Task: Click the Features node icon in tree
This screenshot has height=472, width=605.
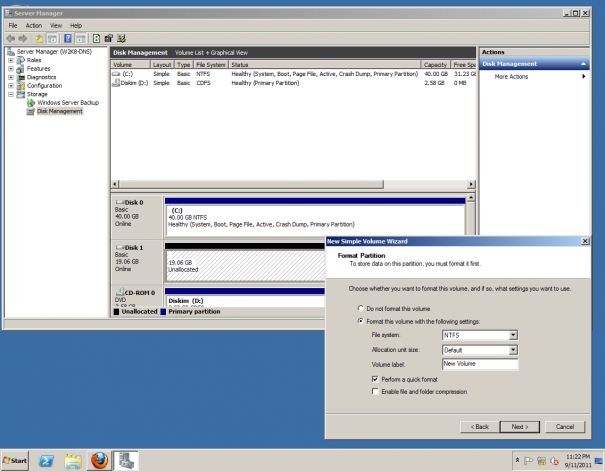Action: 20,69
